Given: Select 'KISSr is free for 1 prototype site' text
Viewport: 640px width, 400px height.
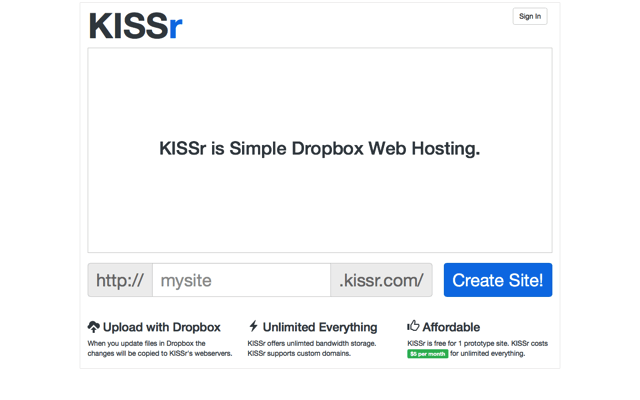Looking at the screenshot, I should (x=458, y=344).
